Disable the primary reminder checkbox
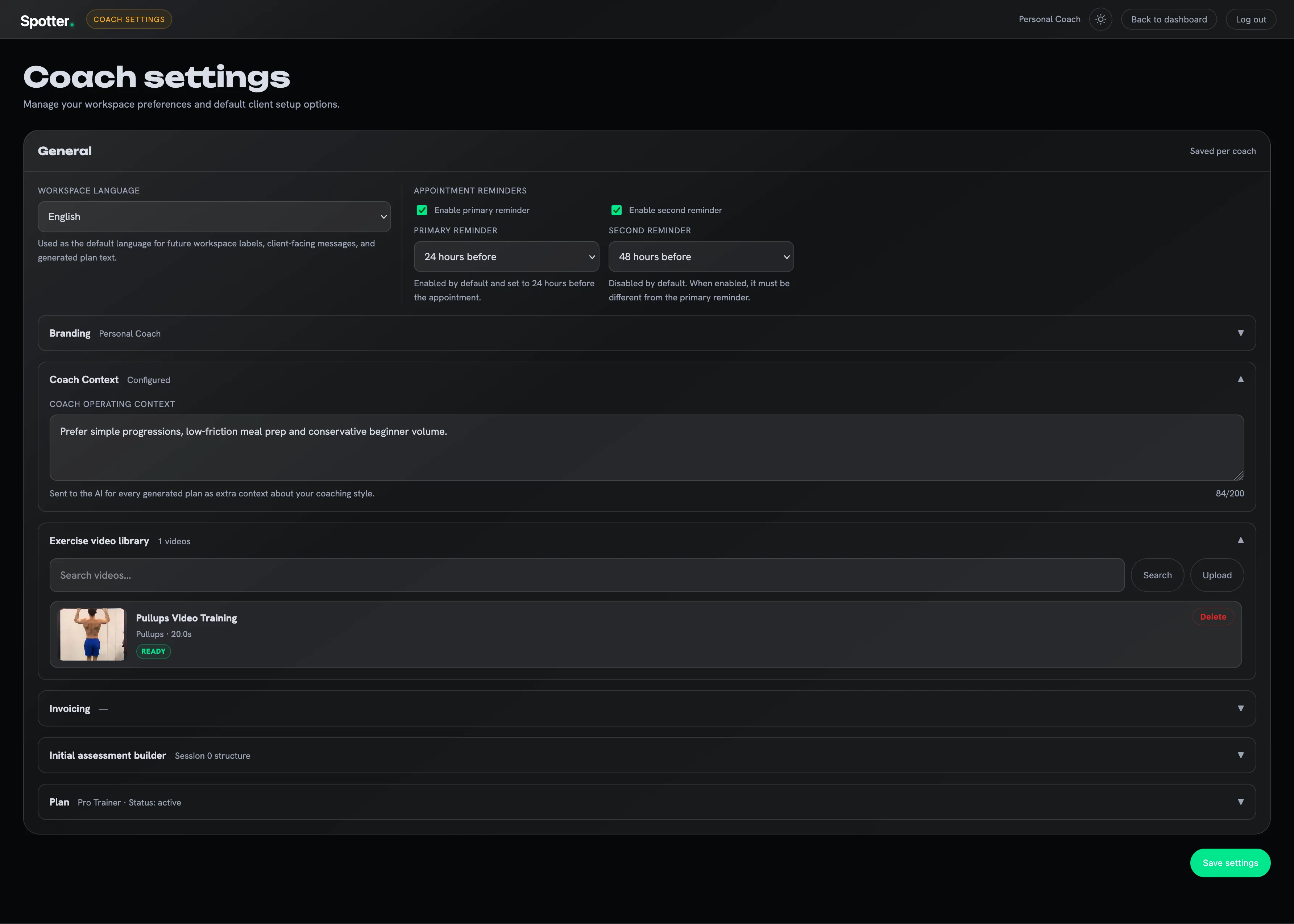The height and width of the screenshot is (924, 1294). point(422,210)
